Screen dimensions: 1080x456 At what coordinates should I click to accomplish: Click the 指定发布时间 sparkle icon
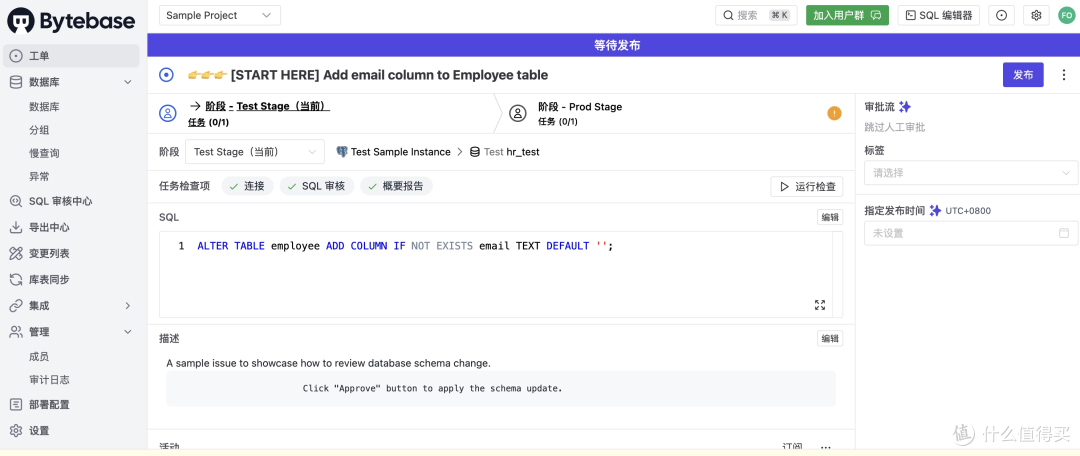click(935, 211)
